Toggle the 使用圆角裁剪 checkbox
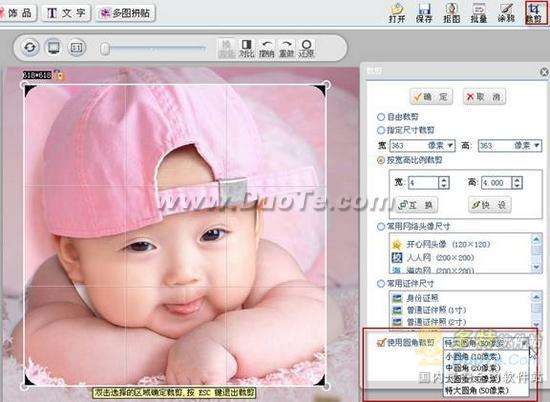The image size is (550, 402). coord(381,342)
